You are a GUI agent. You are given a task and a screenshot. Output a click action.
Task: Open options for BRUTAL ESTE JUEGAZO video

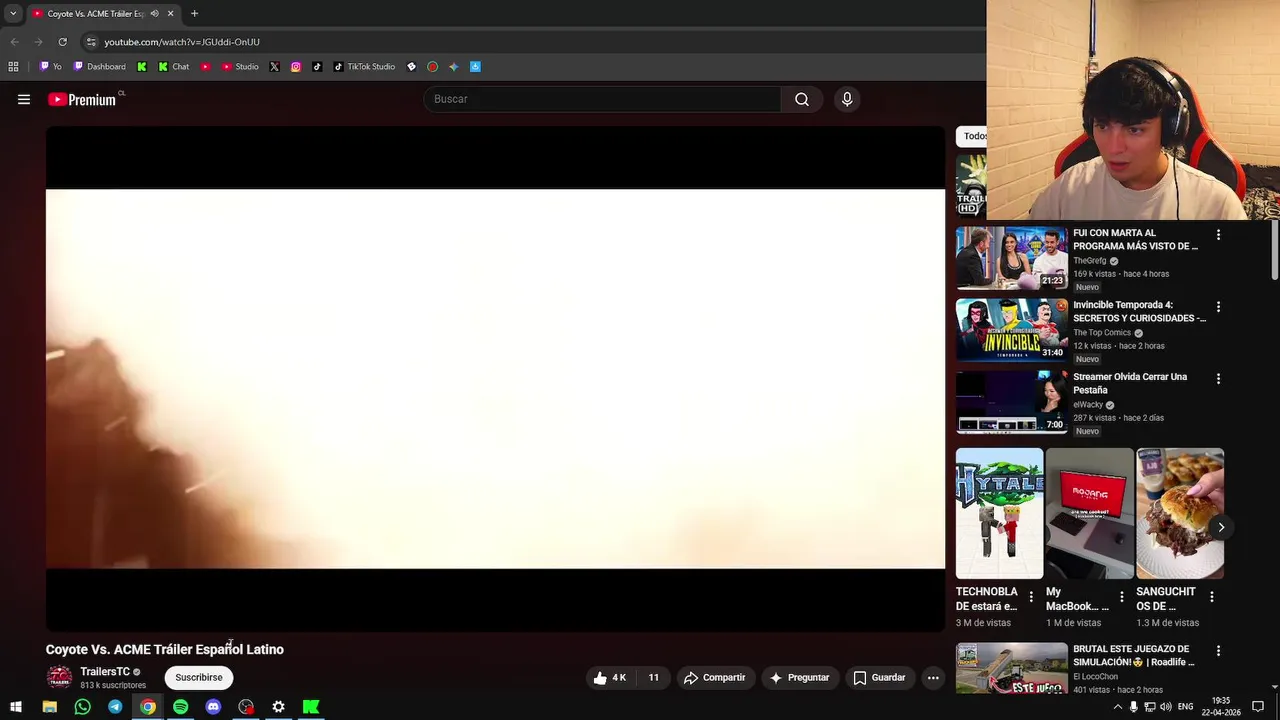(1218, 651)
